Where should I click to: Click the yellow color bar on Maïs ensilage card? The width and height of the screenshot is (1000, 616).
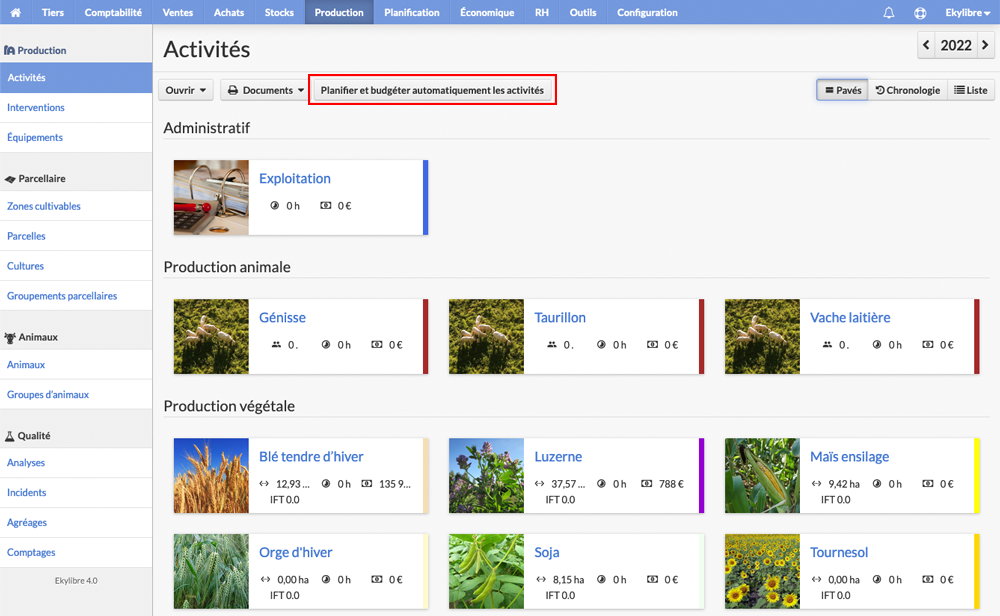976,475
